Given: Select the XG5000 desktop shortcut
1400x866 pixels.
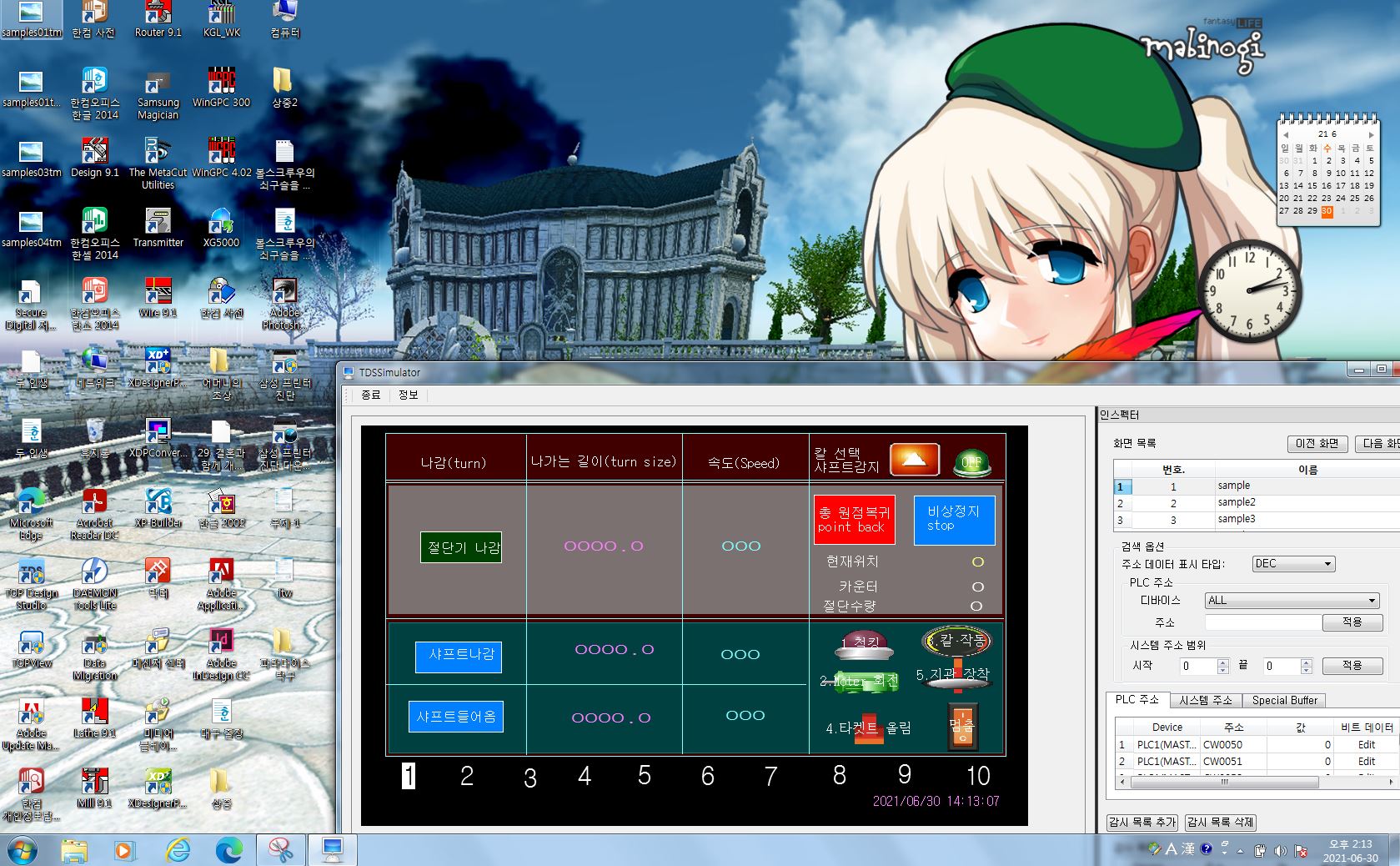Looking at the screenshot, I should [x=221, y=228].
